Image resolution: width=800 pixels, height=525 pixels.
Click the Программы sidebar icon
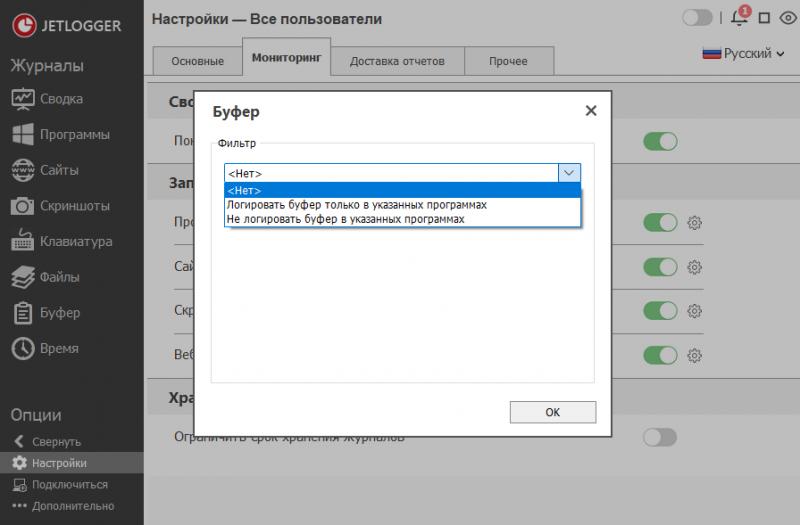pyautogui.click(x=23, y=135)
